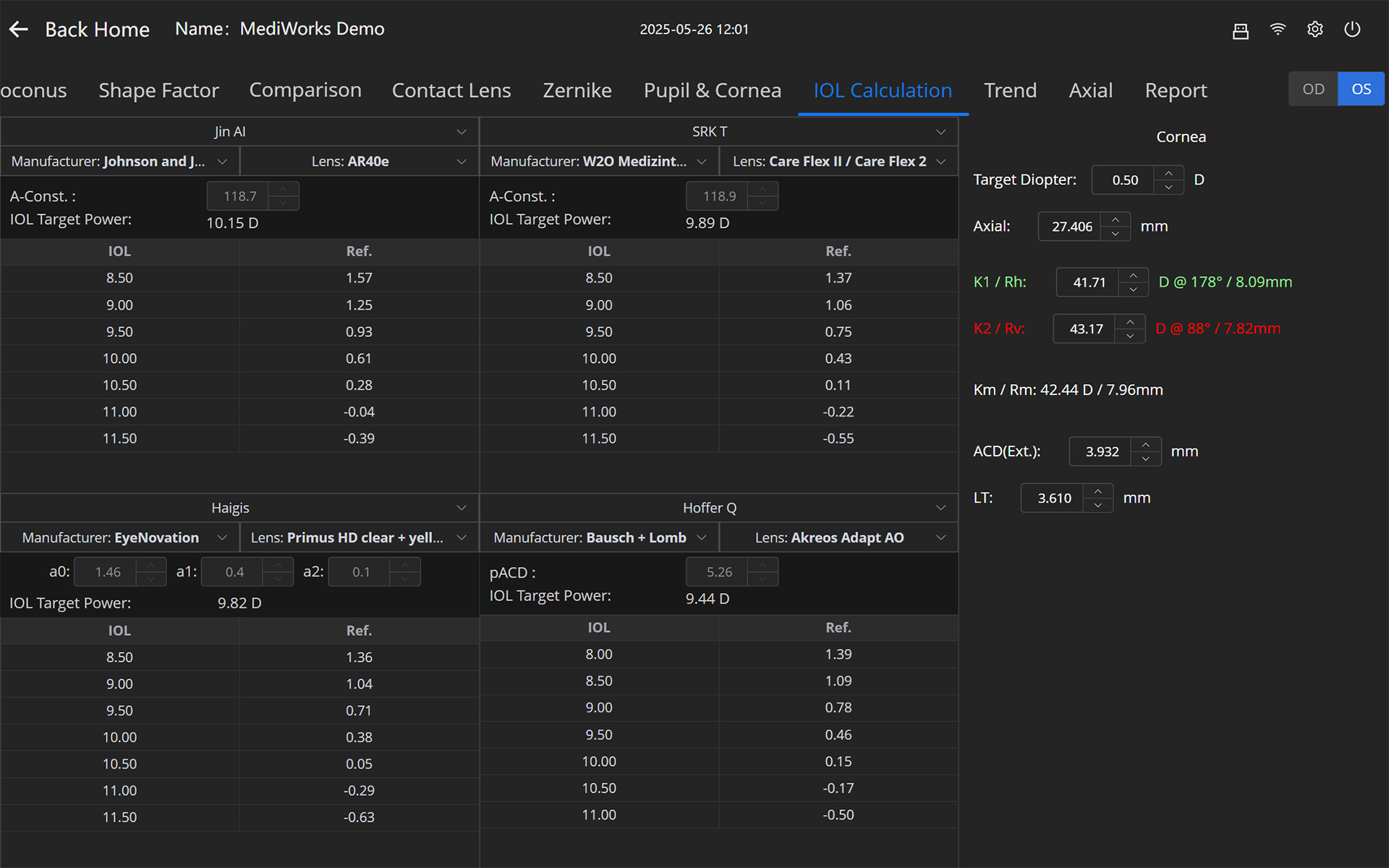Click the pACD 5.26 field
This screenshot has height=868, width=1389.
pyautogui.click(x=718, y=572)
